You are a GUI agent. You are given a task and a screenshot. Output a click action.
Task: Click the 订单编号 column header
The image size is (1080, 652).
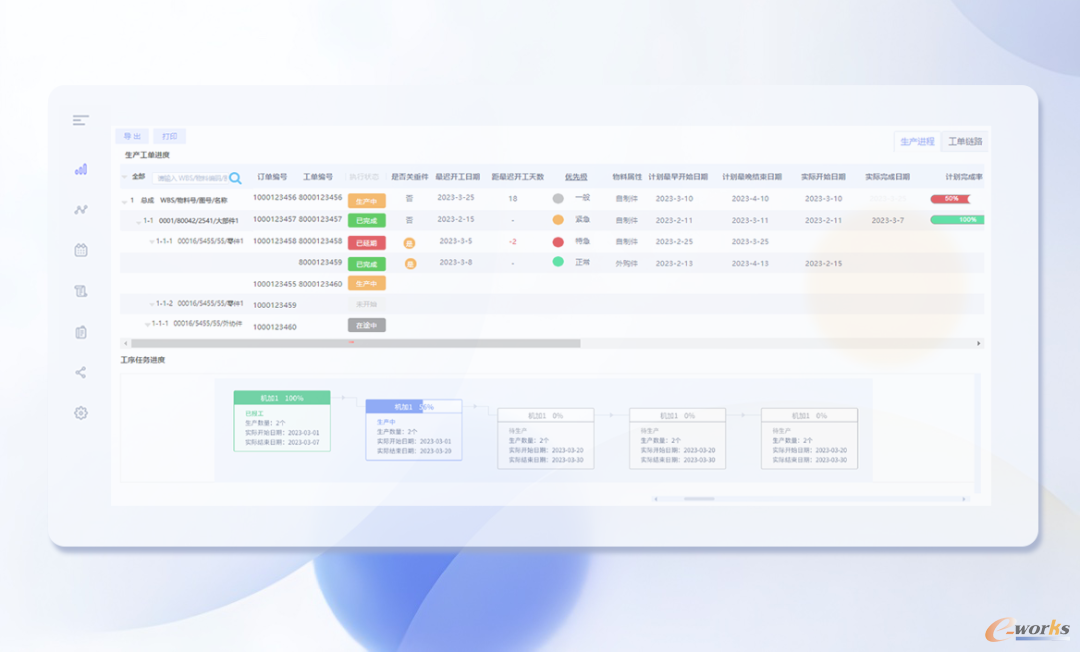[272, 177]
